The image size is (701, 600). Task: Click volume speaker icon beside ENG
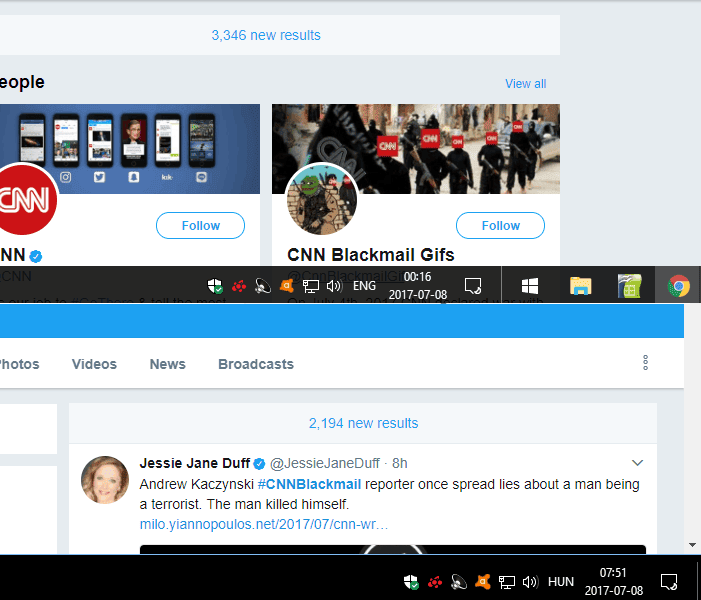[334, 286]
